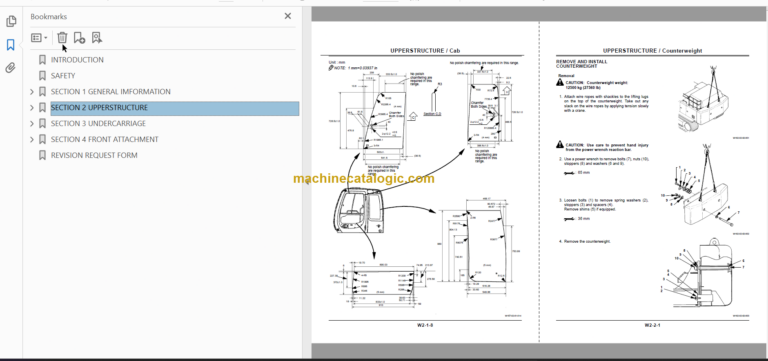Select SECTION 1 GENERAL IMFORMATION bookmark

point(111,92)
